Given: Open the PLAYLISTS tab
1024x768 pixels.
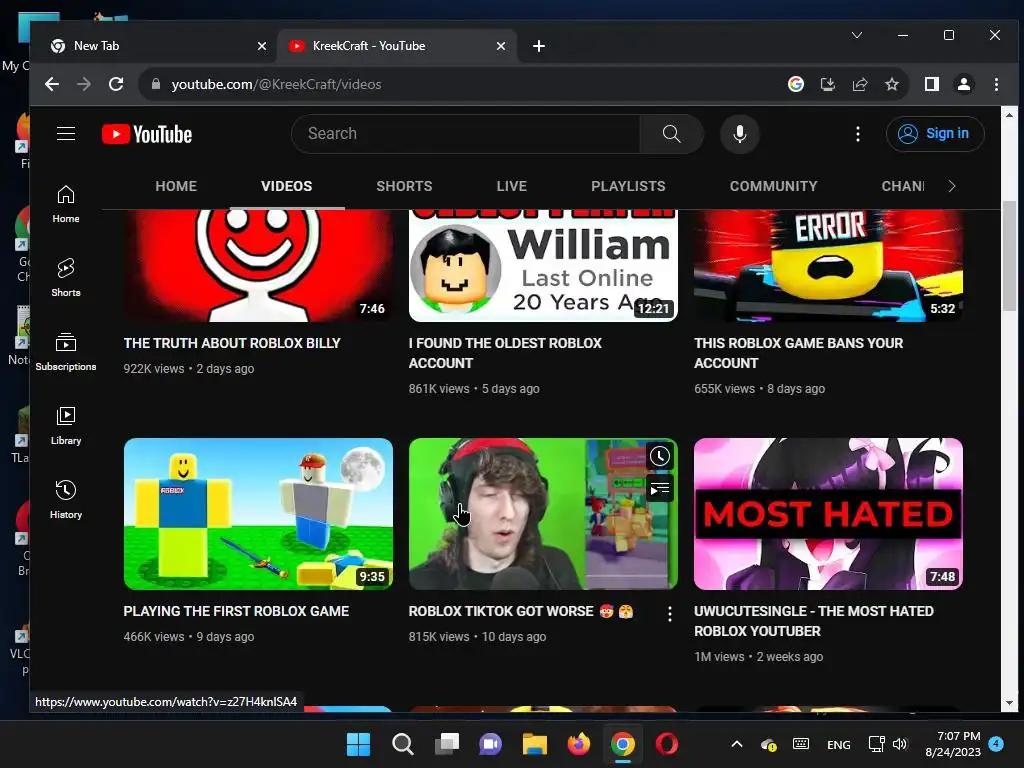Looking at the screenshot, I should point(628,186).
